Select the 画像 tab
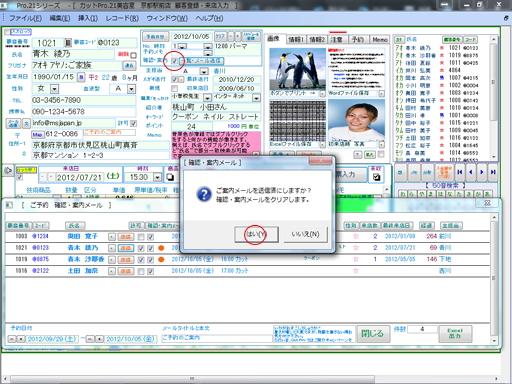Viewport: 512px width, 384px height. click(274, 39)
